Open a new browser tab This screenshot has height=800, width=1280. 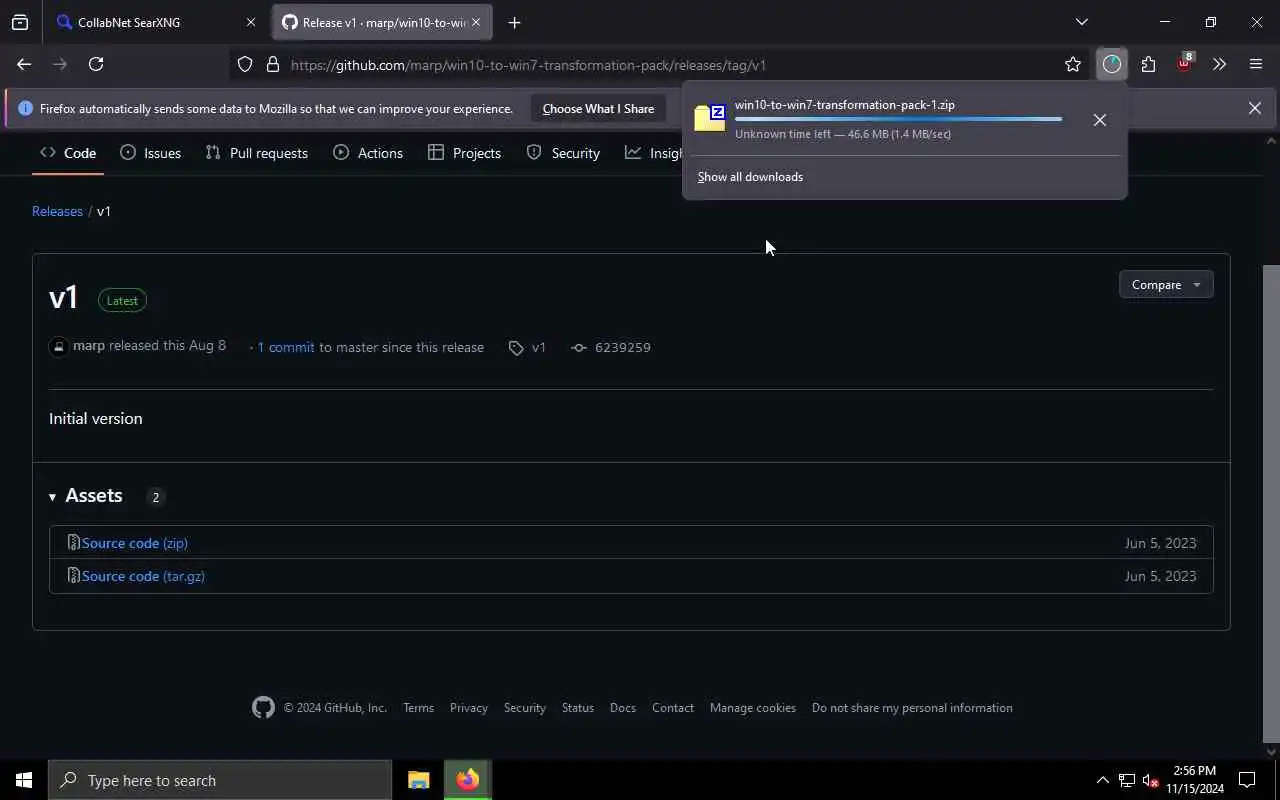514,22
